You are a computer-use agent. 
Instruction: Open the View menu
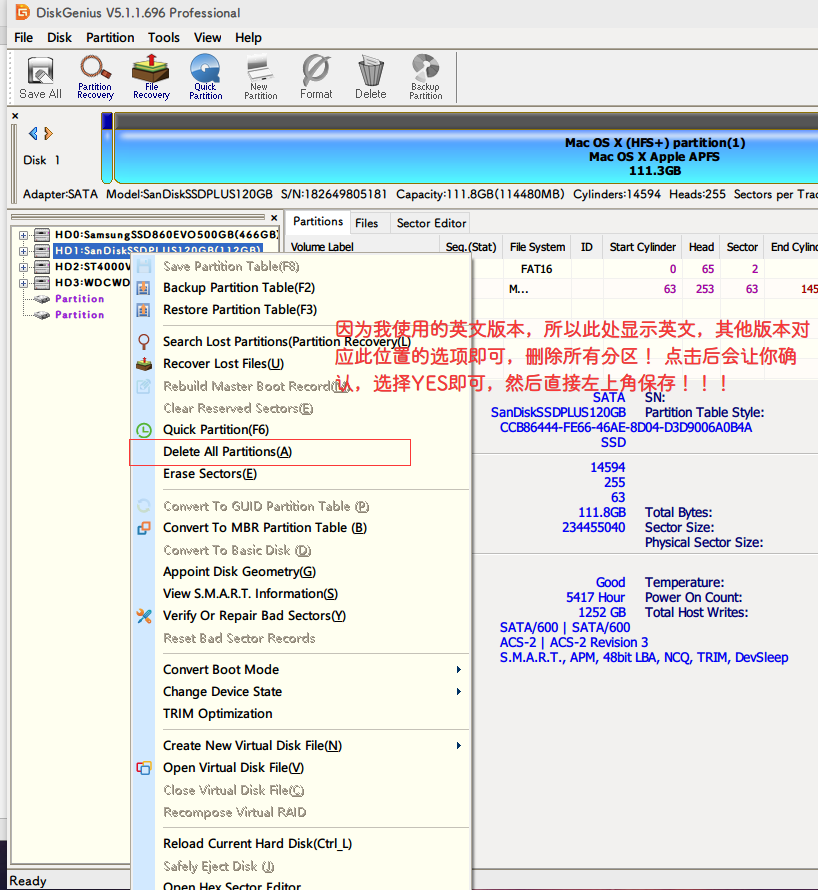point(208,37)
